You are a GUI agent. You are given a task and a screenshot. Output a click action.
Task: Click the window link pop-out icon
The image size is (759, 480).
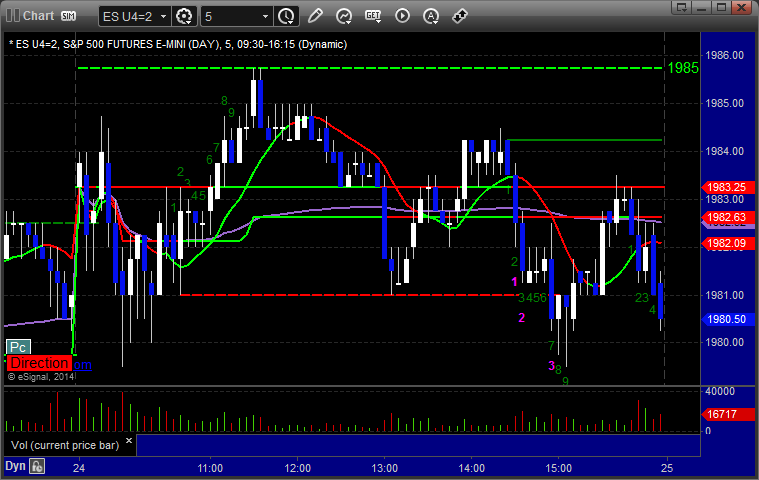pos(682,7)
